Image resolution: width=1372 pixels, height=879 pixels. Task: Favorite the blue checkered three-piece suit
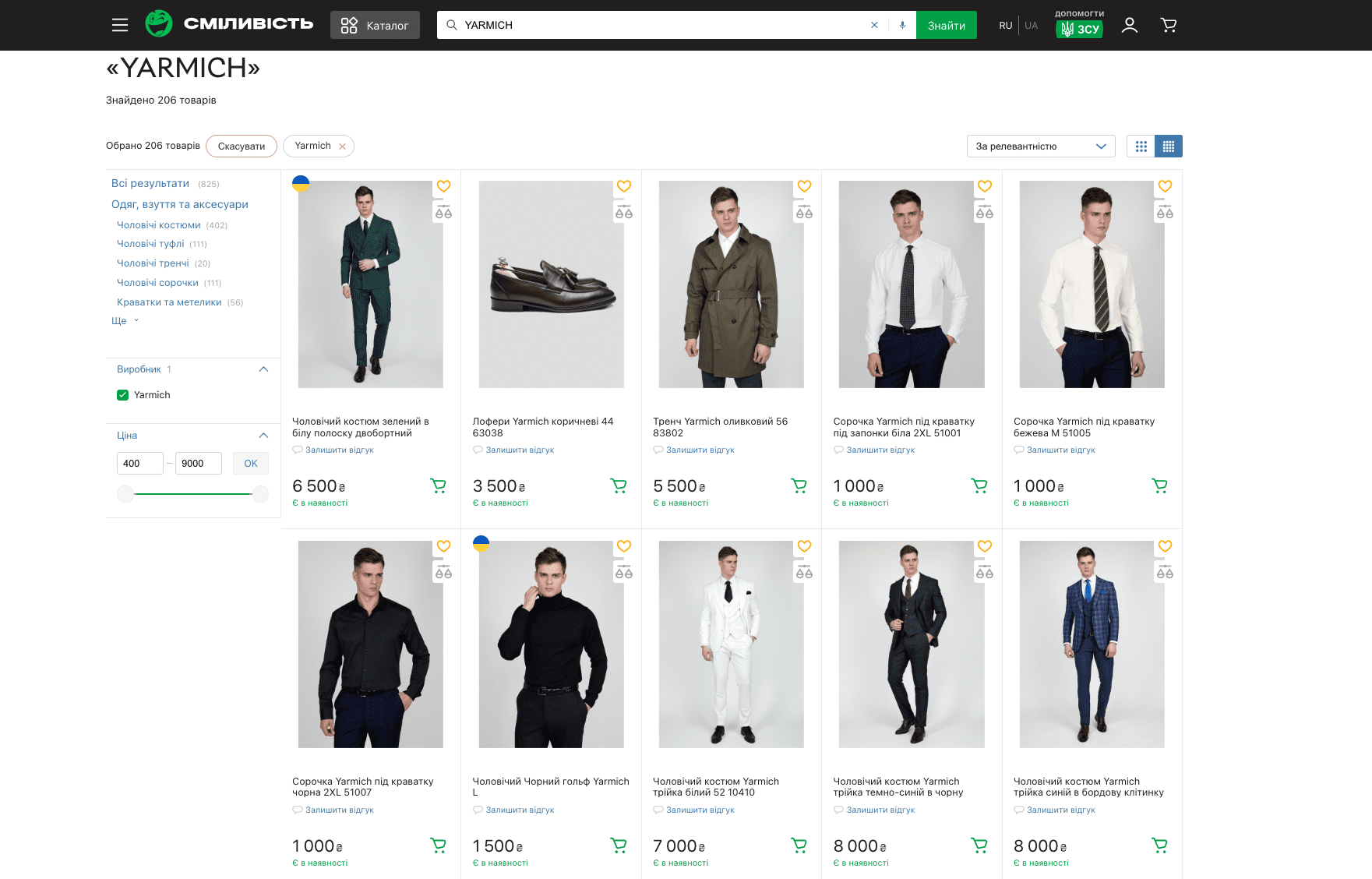[1165, 546]
